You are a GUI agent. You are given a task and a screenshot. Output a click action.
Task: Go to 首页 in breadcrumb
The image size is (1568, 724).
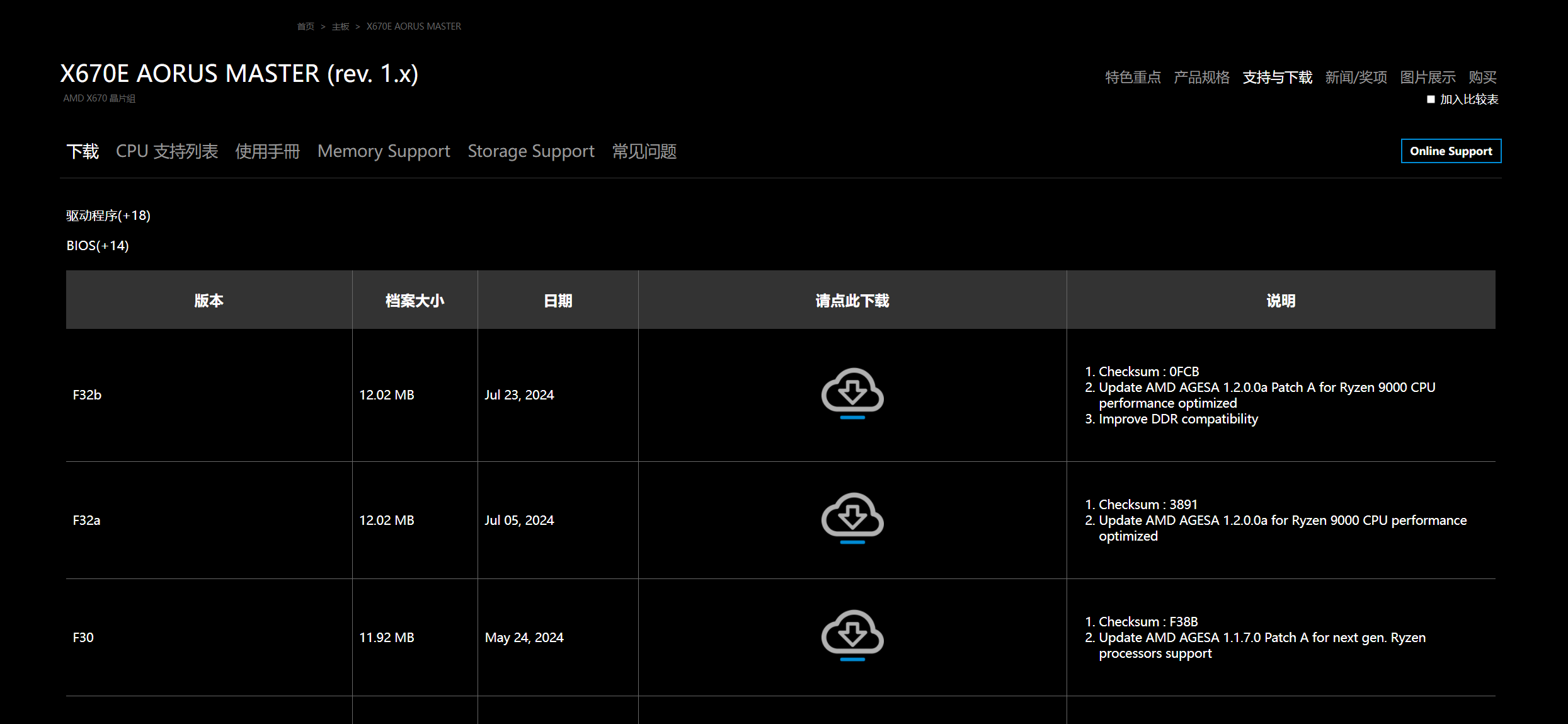pyautogui.click(x=306, y=26)
